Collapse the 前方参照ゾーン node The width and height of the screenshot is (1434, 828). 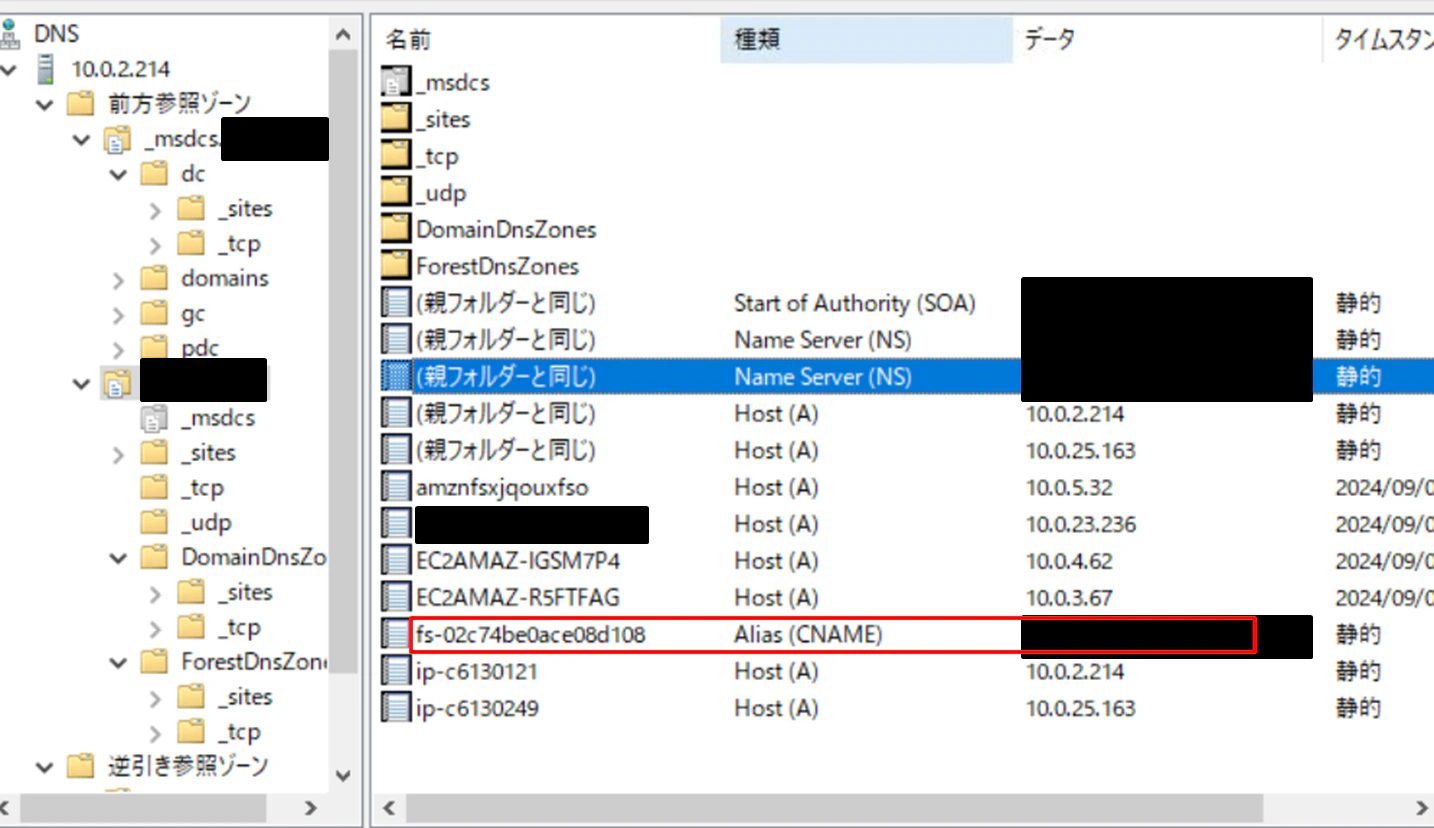point(45,104)
